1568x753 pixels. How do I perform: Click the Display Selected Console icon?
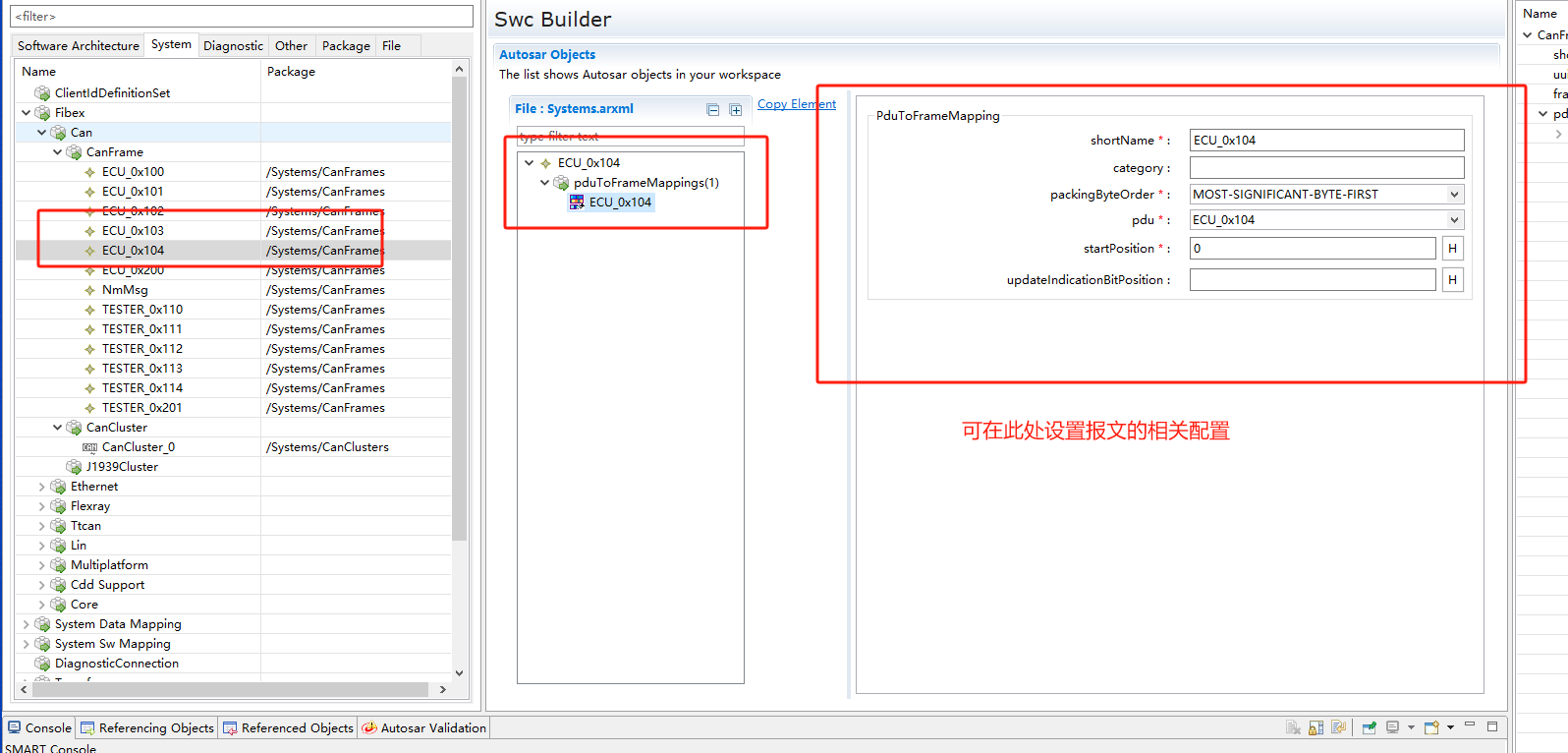[x=1392, y=727]
